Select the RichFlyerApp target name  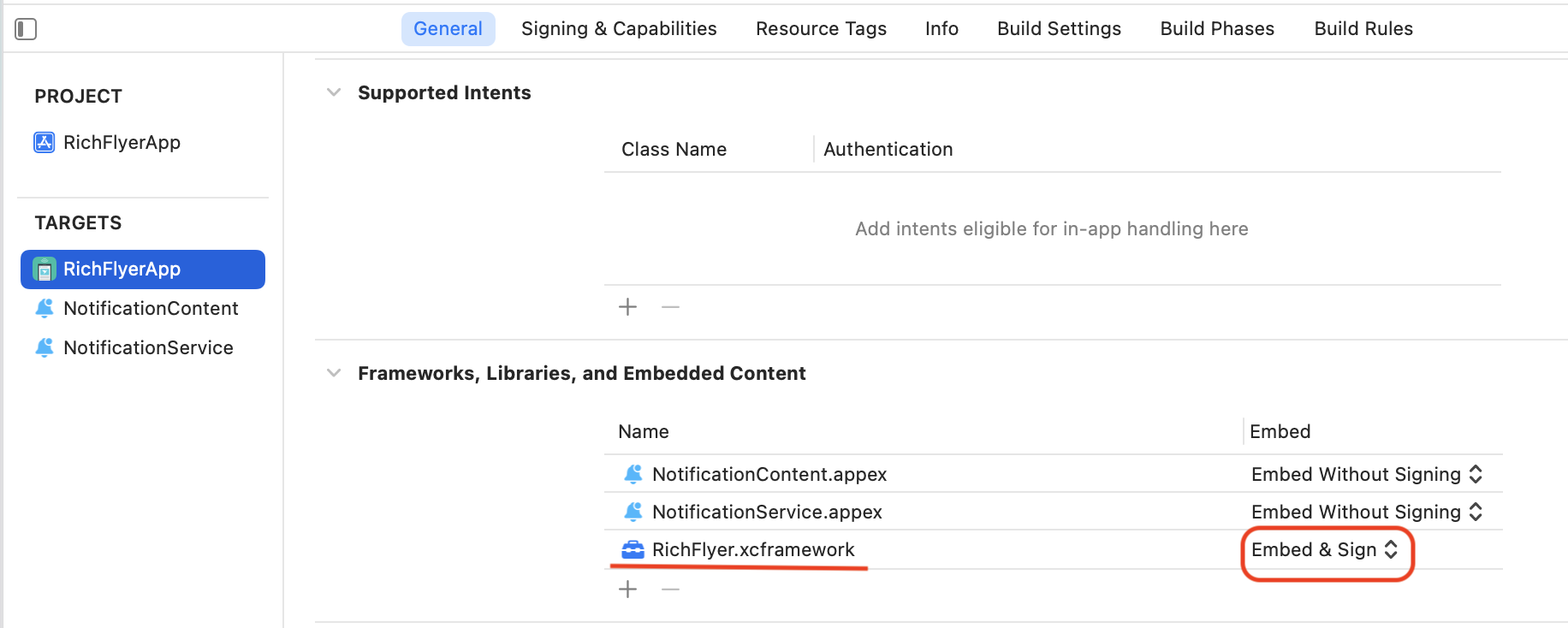click(122, 269)
